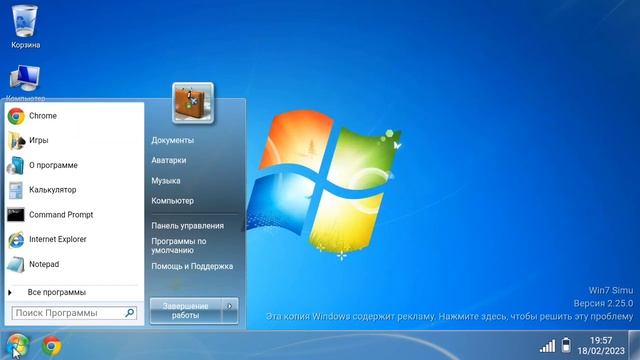Click the Все программы label
640x360 pixels.
pyautogui.click(x=57, y=293)
